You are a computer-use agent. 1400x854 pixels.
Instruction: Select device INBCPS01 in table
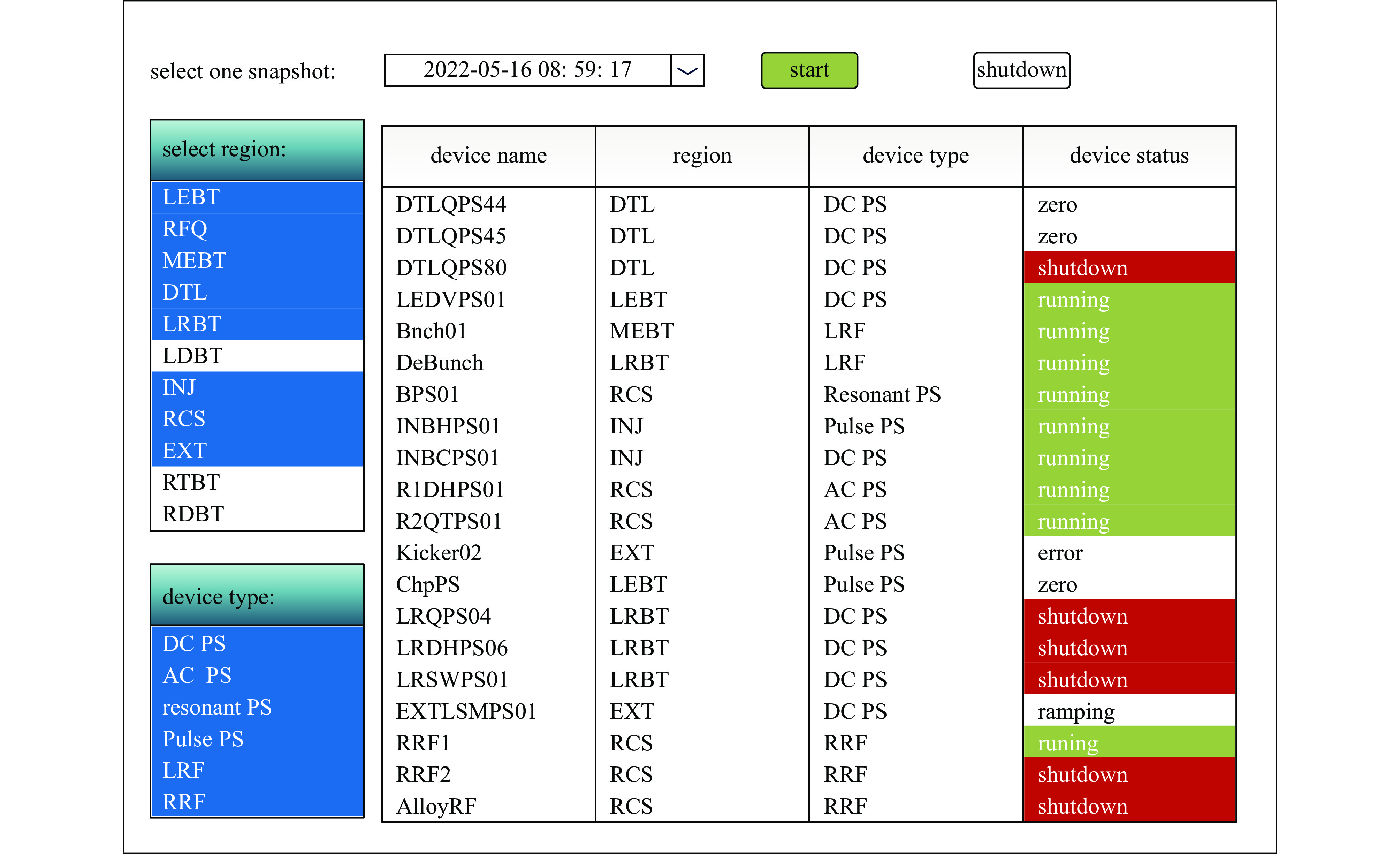tap(448, 458)
